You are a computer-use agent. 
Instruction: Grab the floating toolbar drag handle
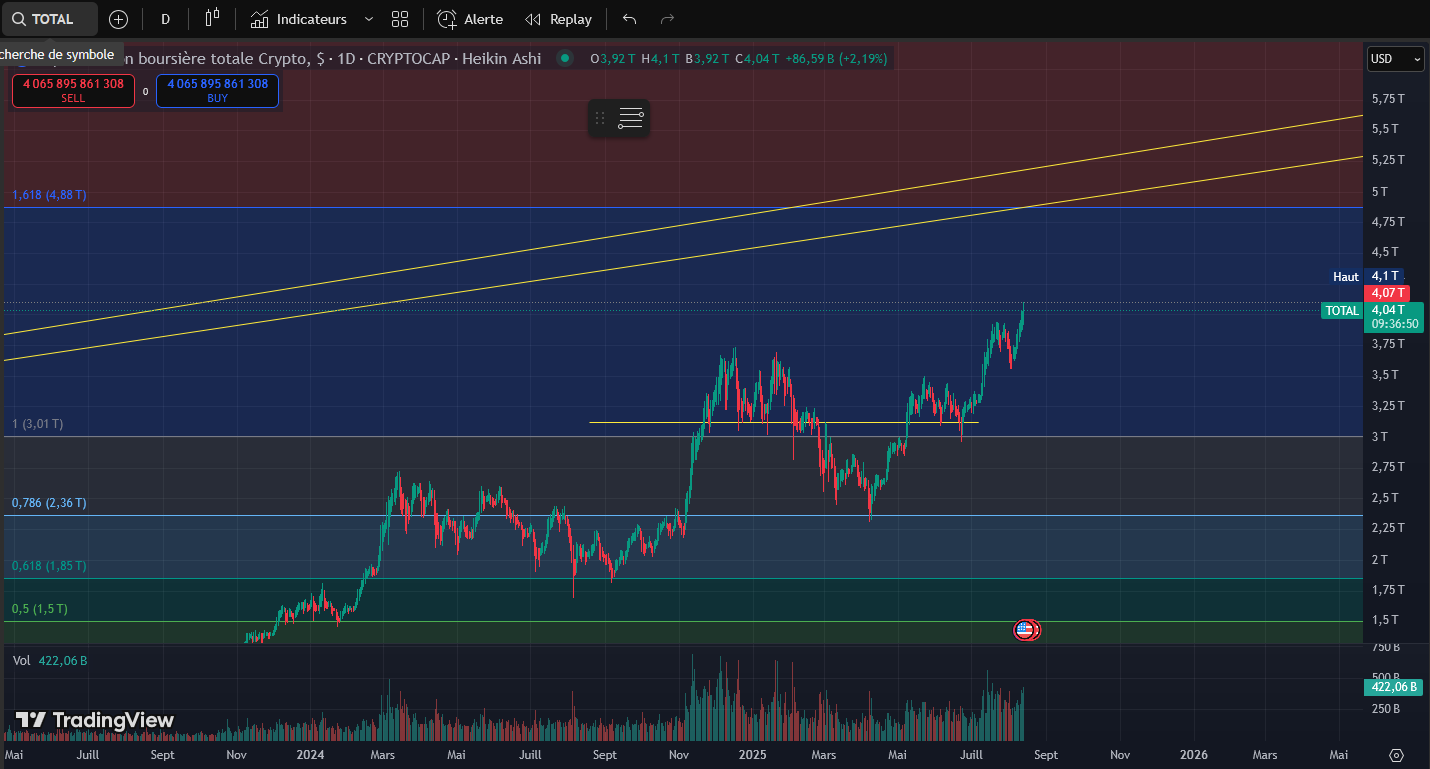[x=600, y=119]
